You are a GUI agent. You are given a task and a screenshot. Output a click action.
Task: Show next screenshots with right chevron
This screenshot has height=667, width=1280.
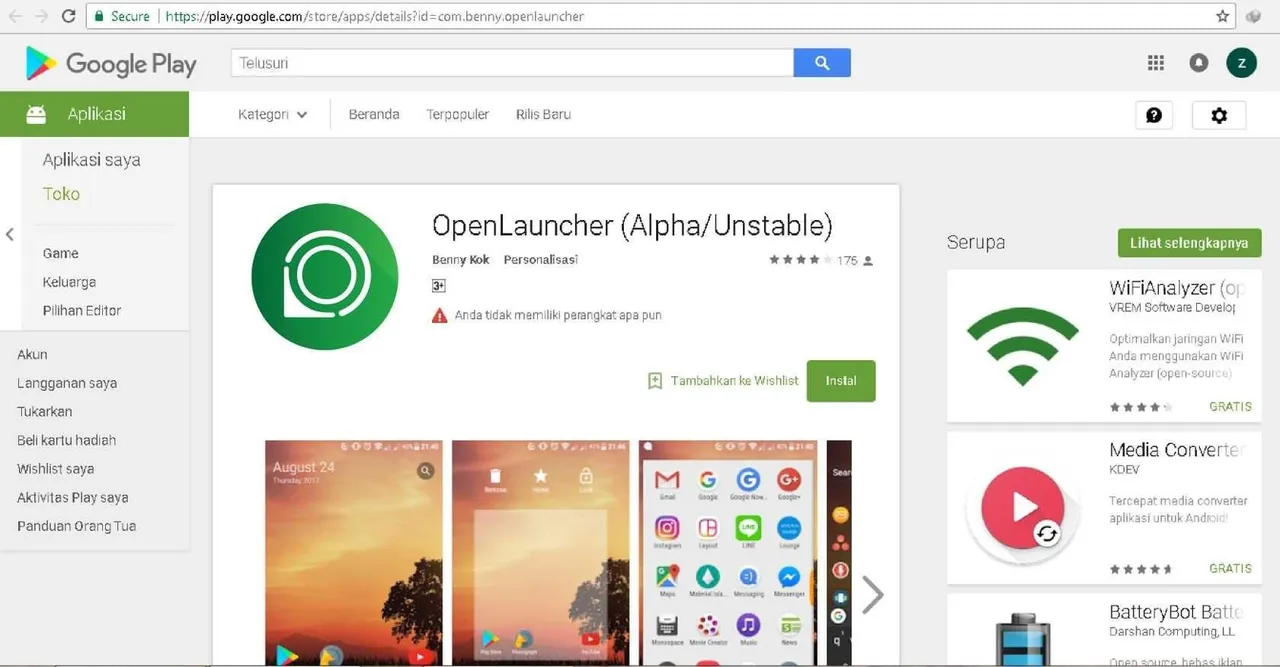873,594
